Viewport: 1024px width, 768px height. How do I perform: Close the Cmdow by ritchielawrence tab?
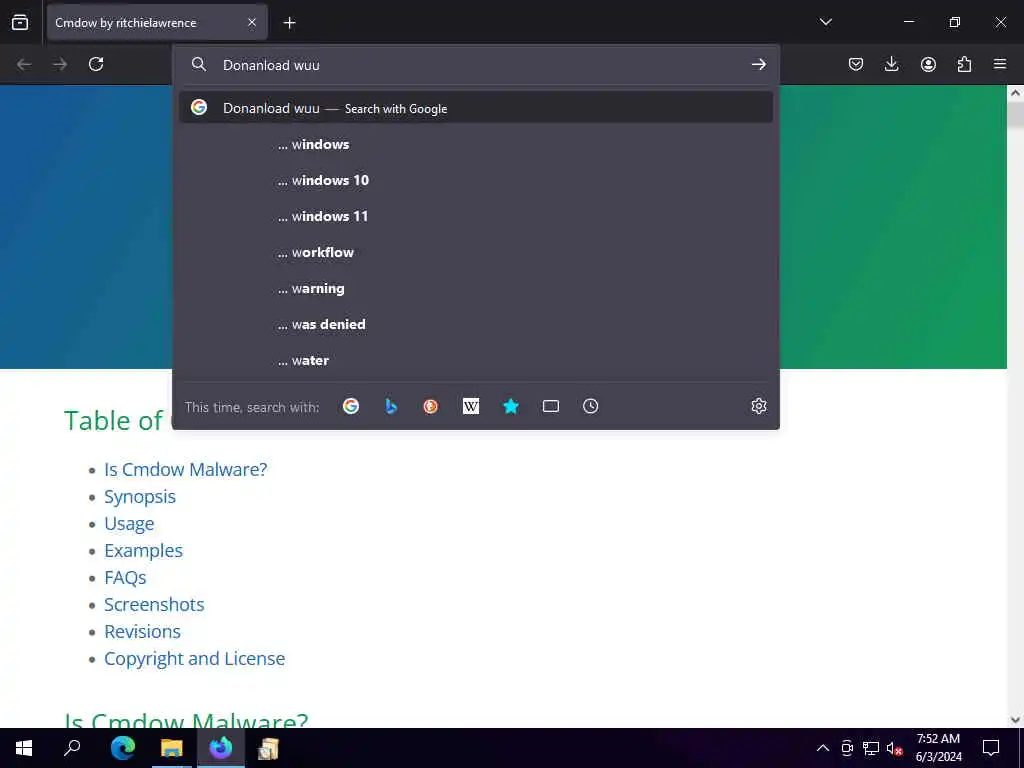pos(252,22)
